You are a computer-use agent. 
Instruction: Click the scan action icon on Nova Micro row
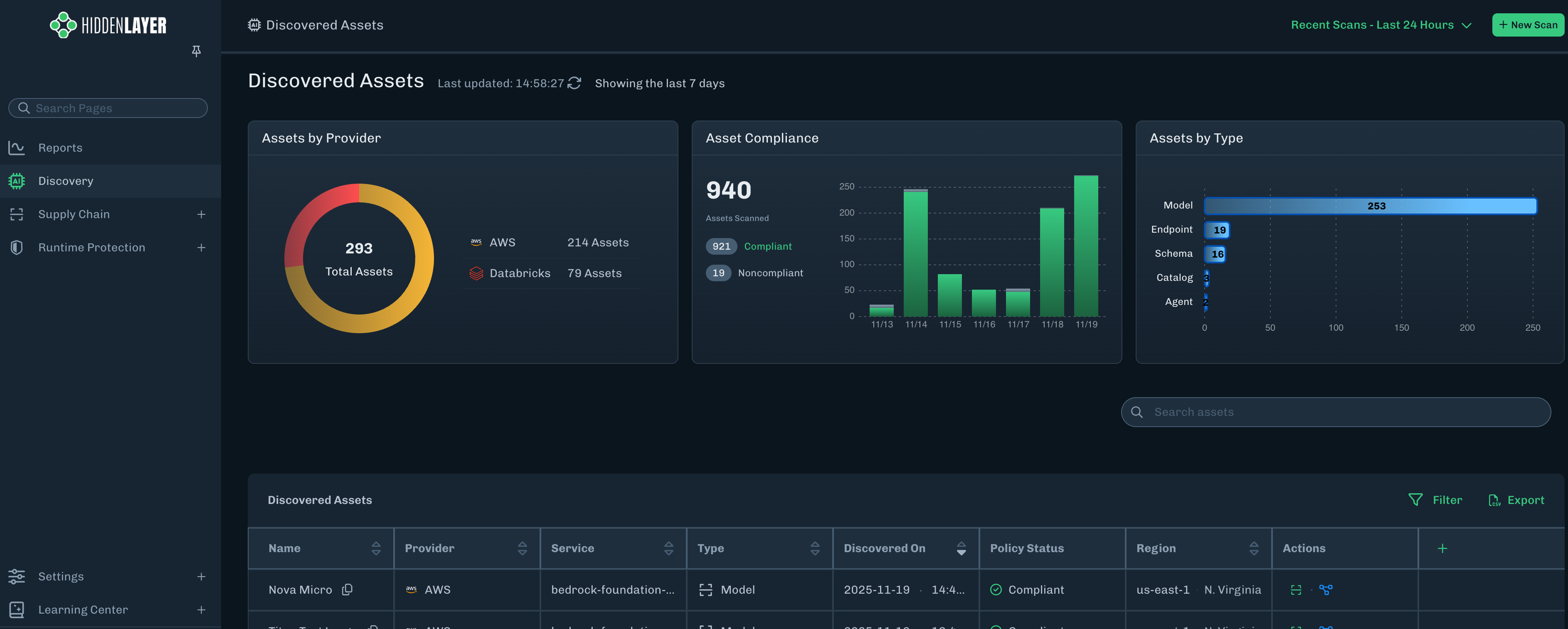(x=1296, y=590)
